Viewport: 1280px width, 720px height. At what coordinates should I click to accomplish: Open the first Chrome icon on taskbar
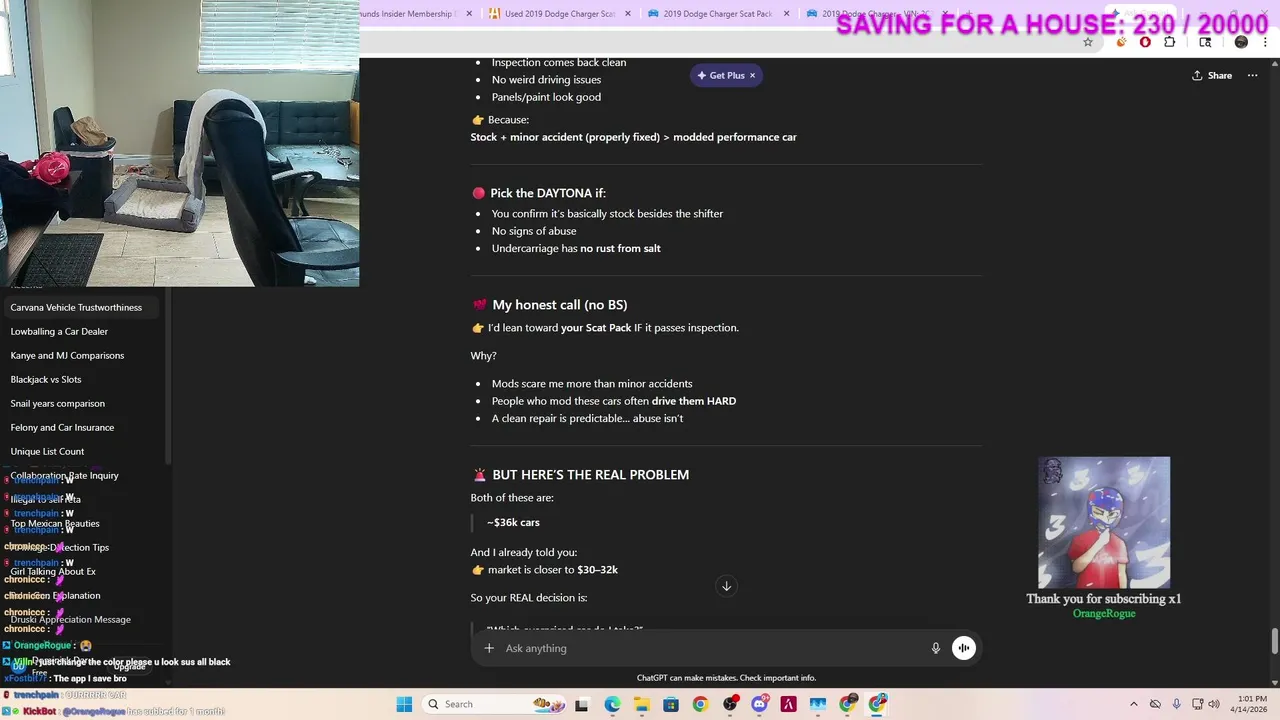point(700,704)
